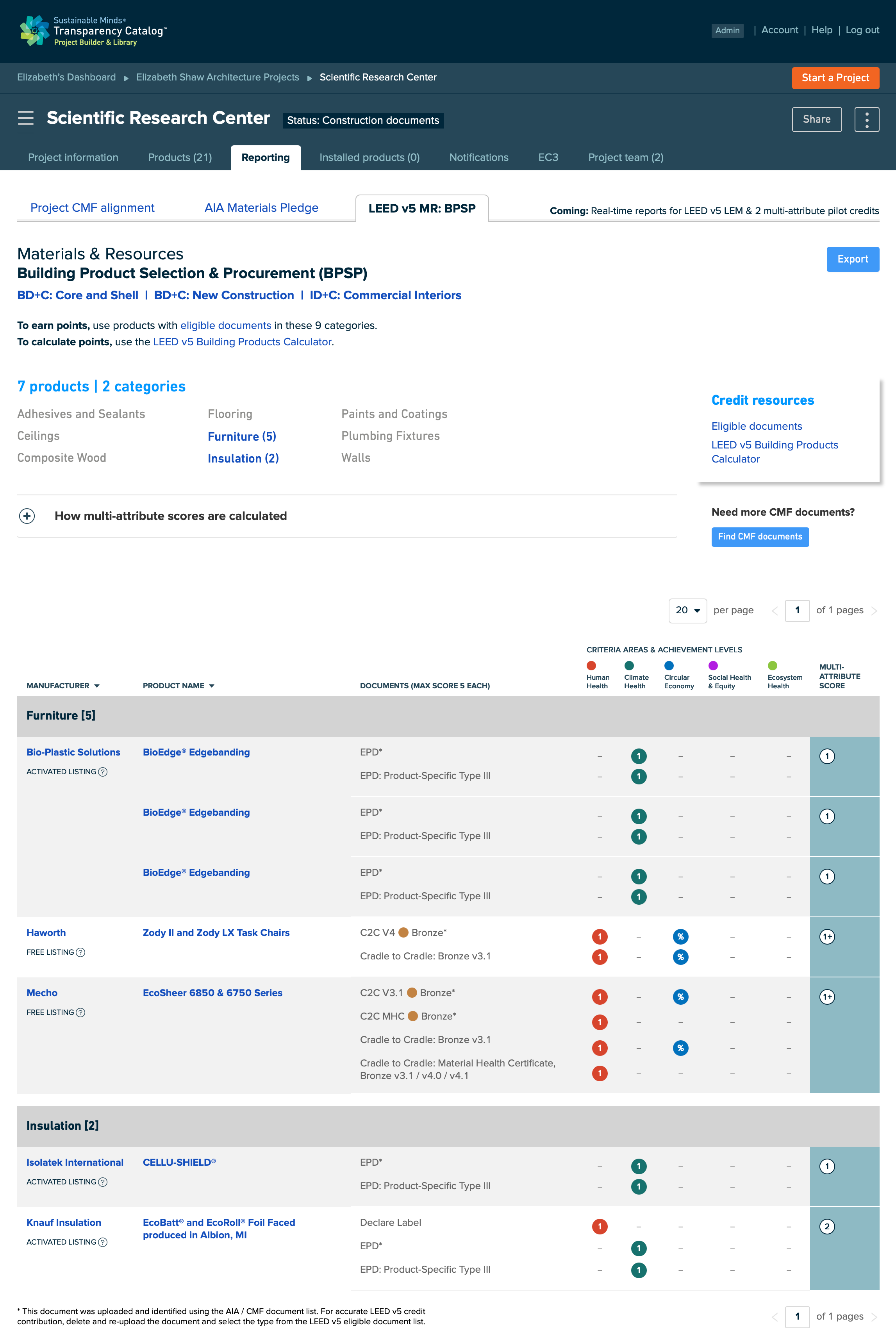This screenshot has width=896, height=1336.
Task: Go to Elizabeth Shaw Architecture Projects breadcrumb
Action: 218,77
